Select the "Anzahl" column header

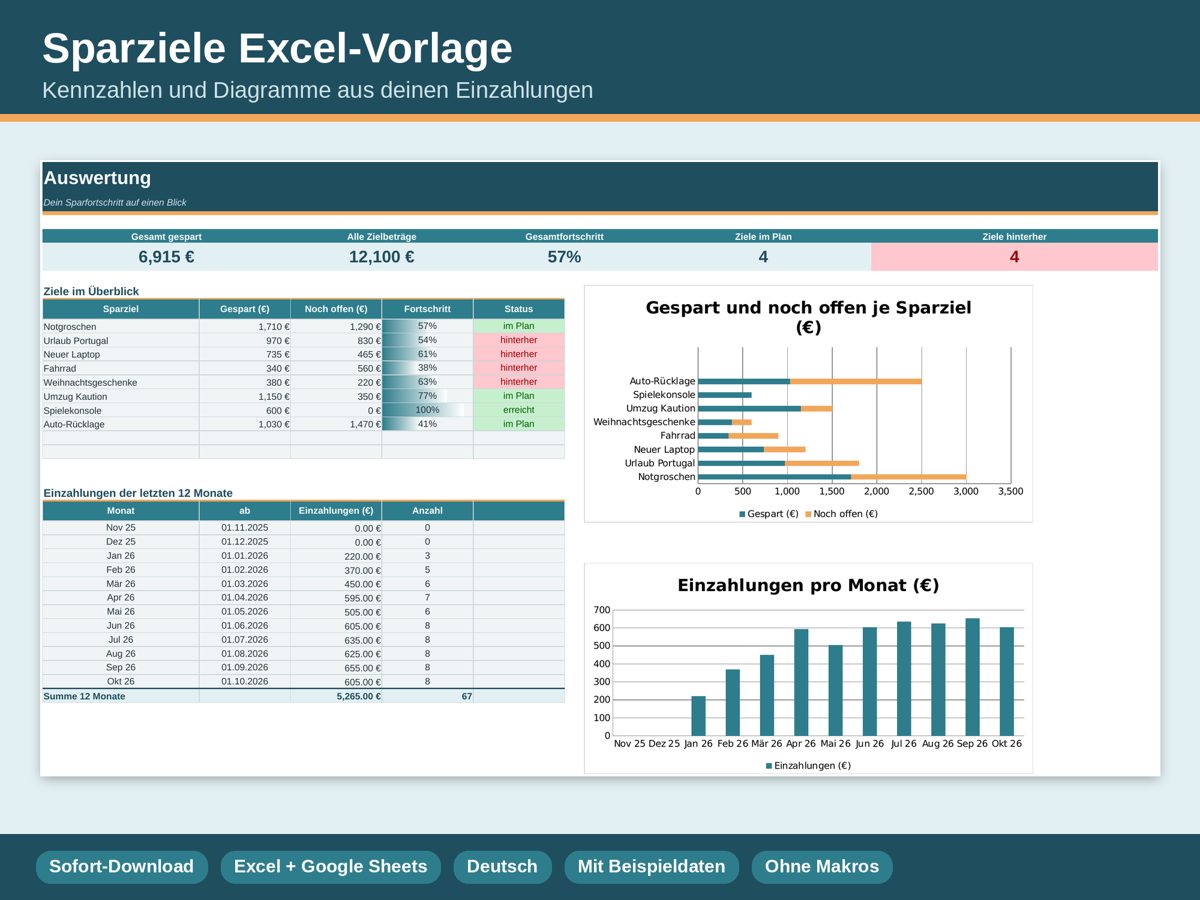coord(427,511)
